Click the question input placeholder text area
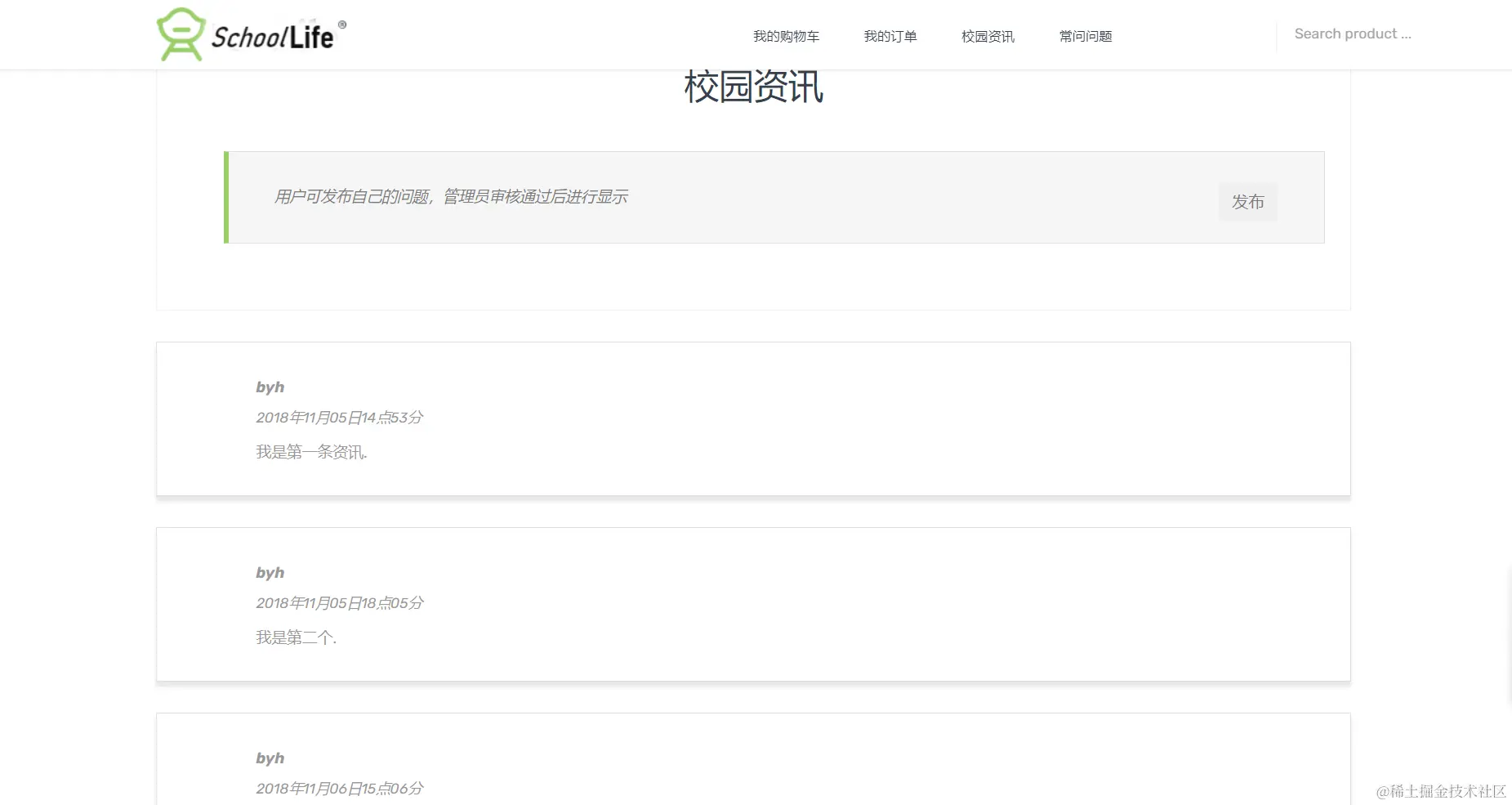The height and width of the screenshot is (805, 1512). point(451,197)
